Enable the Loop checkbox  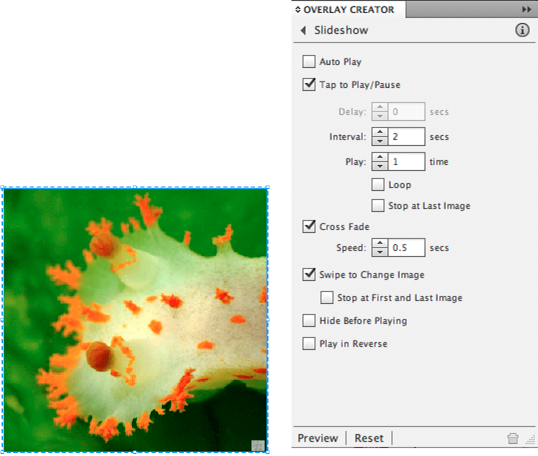(377, 185)
